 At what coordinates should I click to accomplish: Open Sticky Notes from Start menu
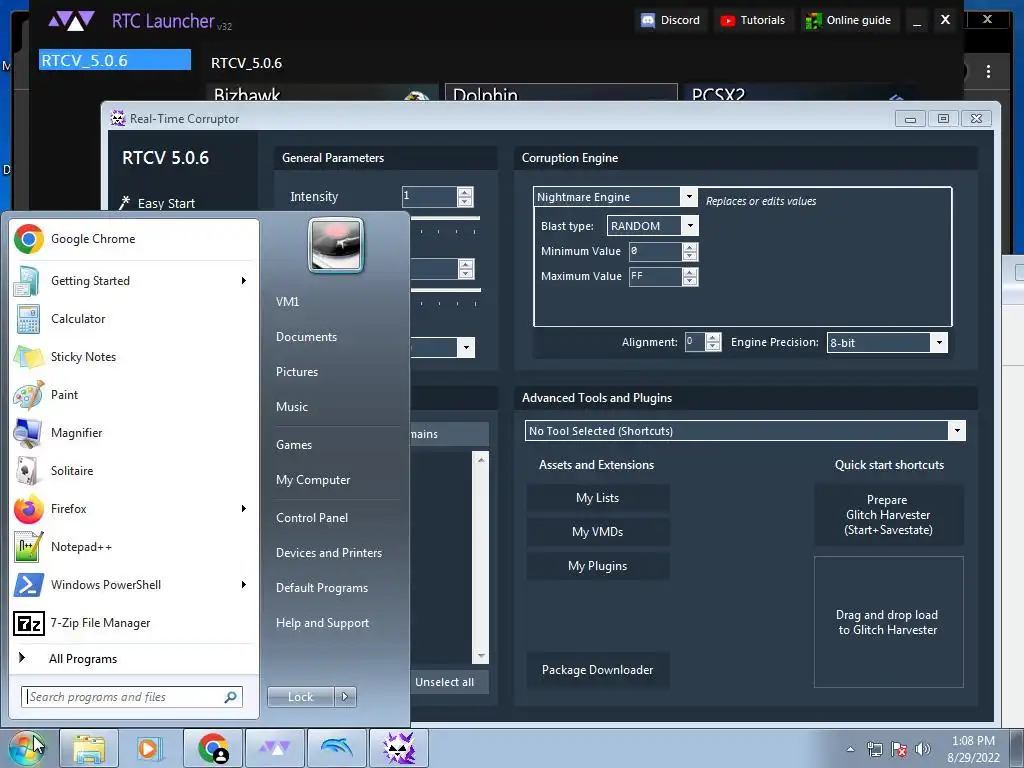134,357
